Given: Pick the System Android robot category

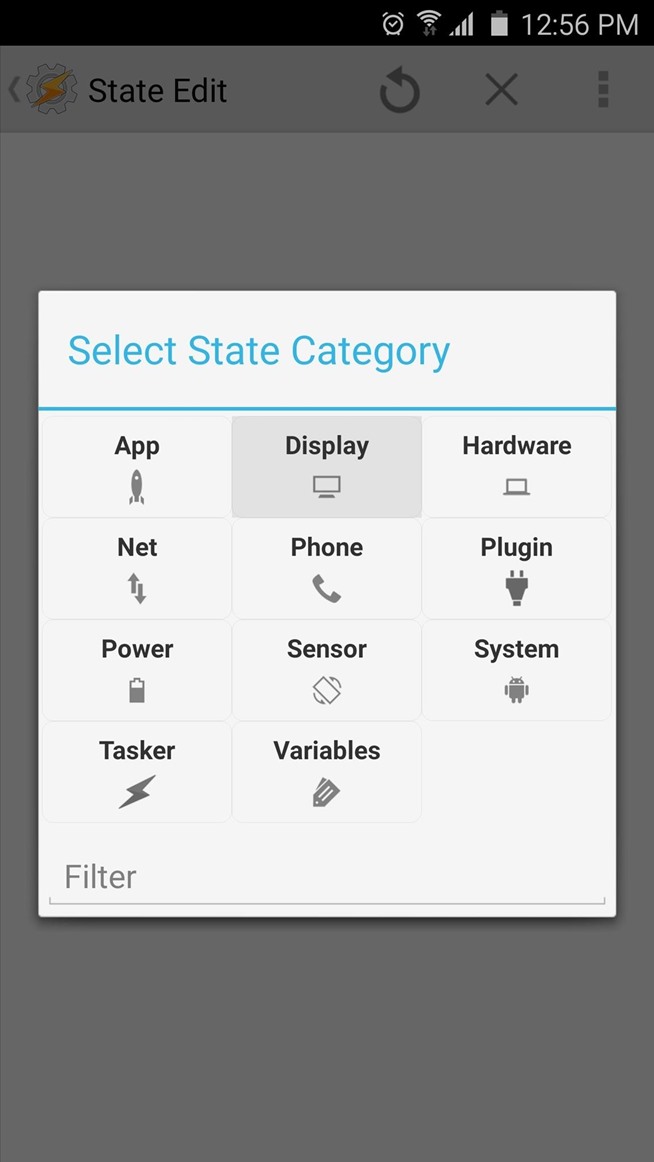Looking at the screenshot, I should click(516, 670).
